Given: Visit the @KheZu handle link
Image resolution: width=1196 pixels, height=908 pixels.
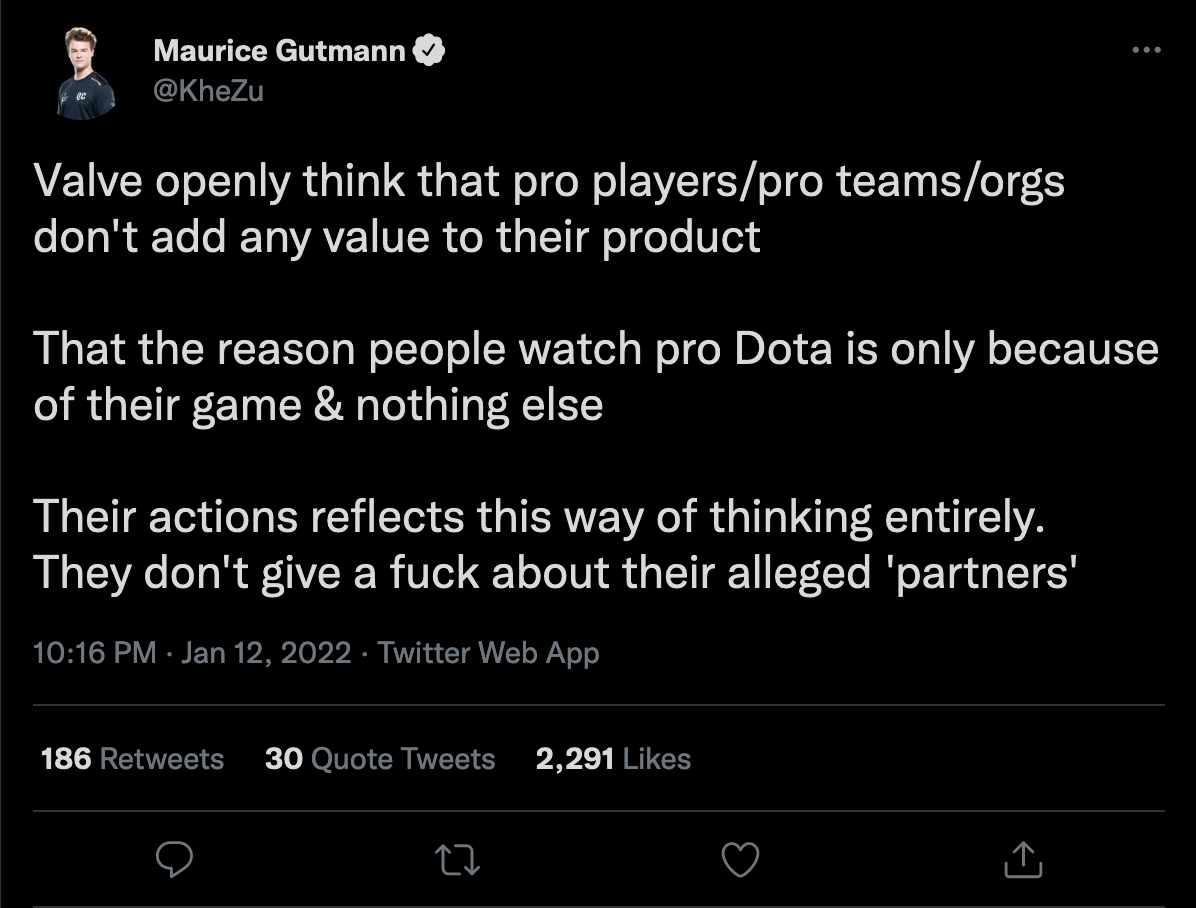Looking at the screenshot, I should pos(208,91).
